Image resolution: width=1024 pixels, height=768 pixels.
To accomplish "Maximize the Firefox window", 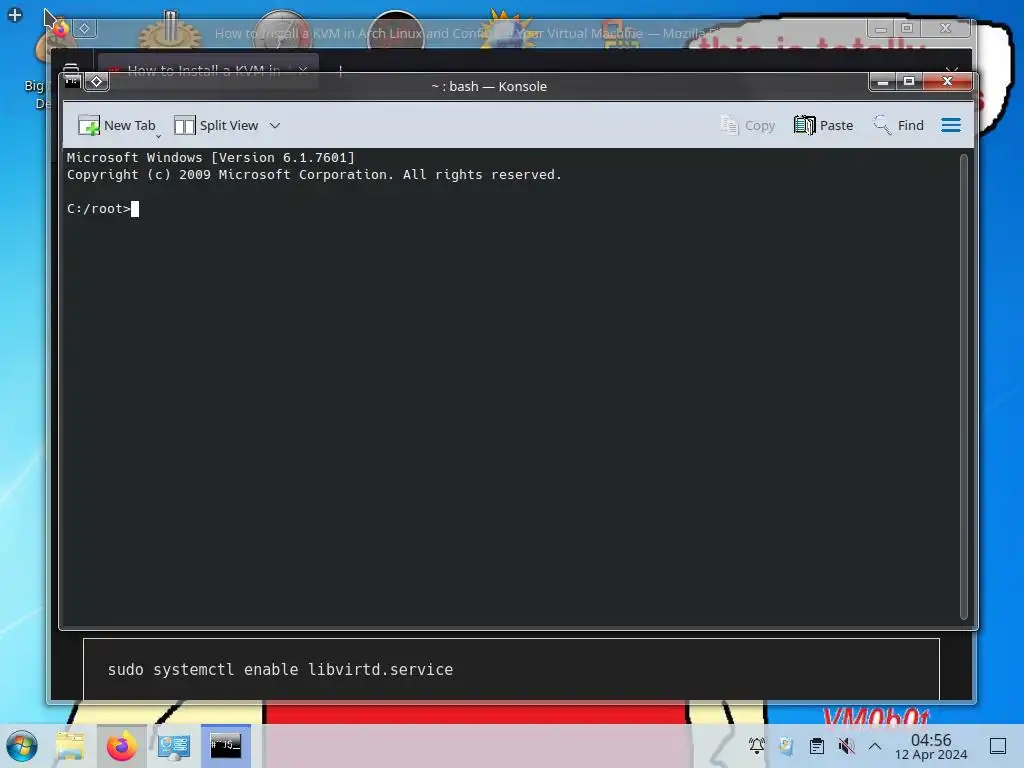I will [907, 29].
